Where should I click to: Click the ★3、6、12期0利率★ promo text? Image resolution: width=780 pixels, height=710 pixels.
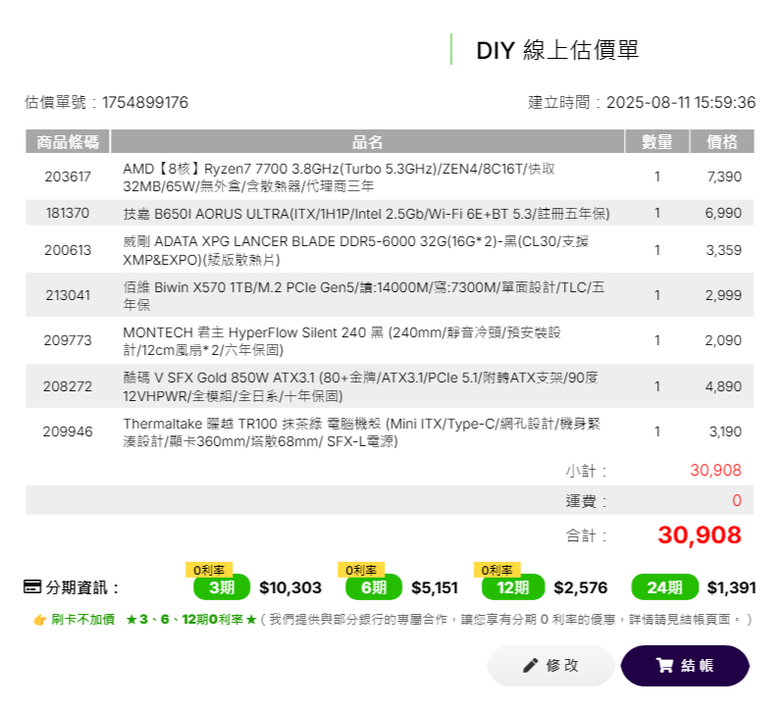(191, 619)
